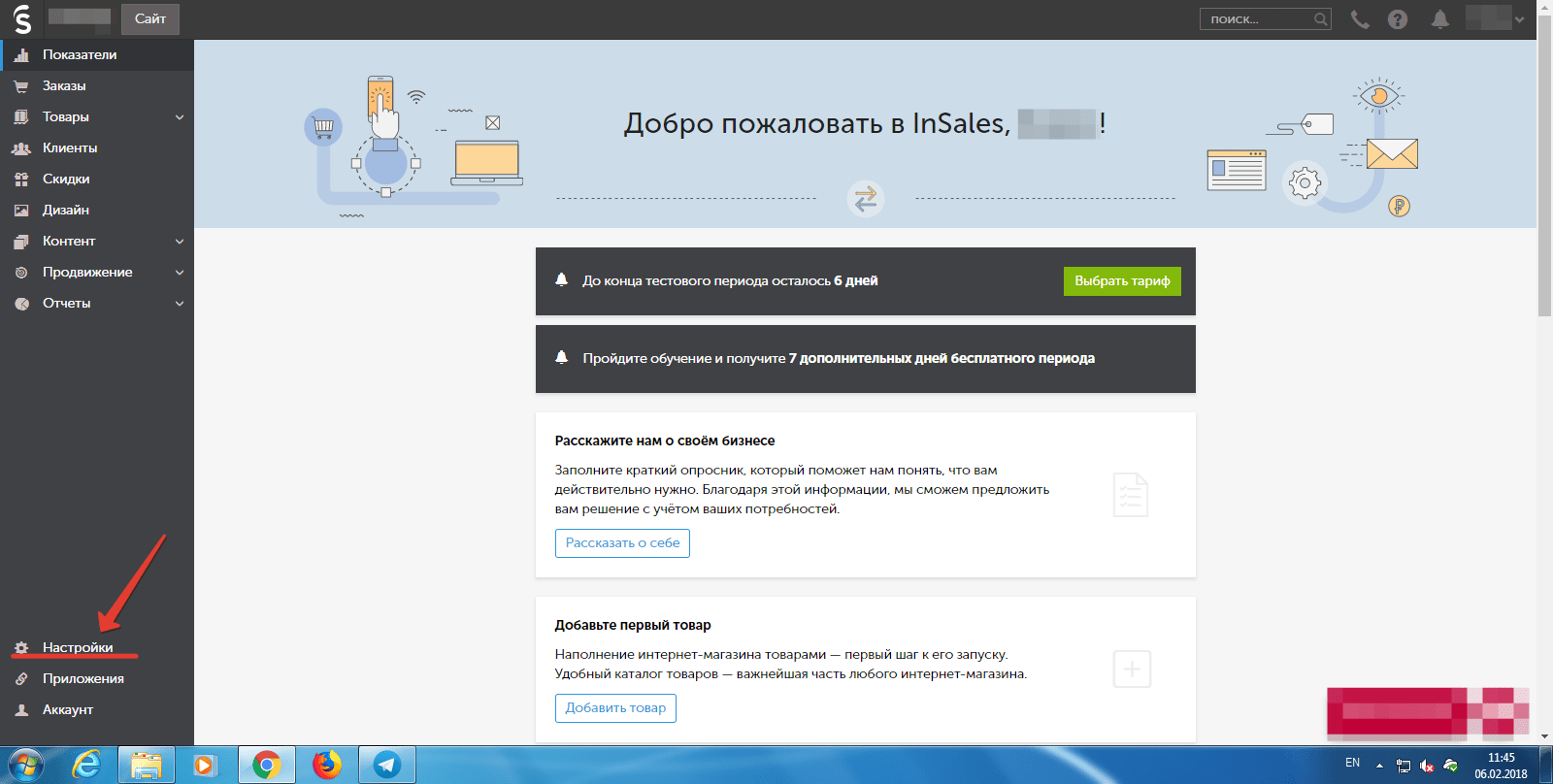Click bell icon in trial period notice
This screenshot has width=1553, height=784.
(561, 279)
